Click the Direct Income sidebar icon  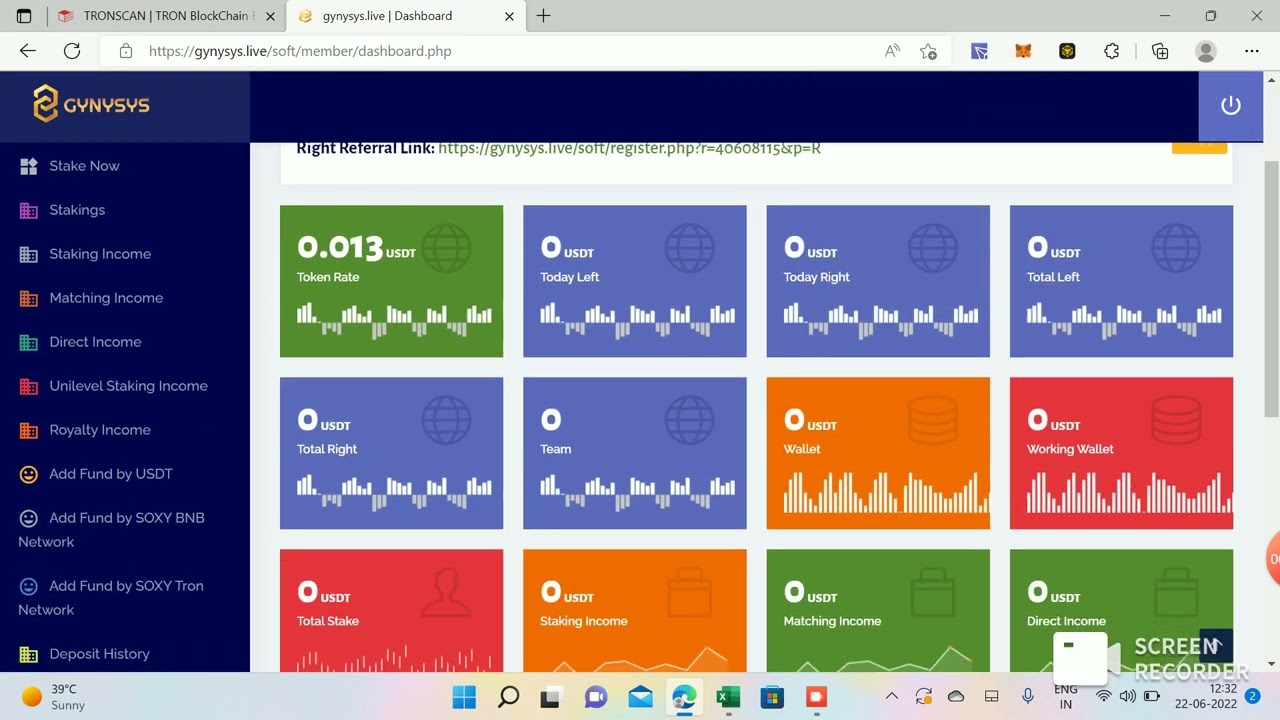[x=29, y=342]
